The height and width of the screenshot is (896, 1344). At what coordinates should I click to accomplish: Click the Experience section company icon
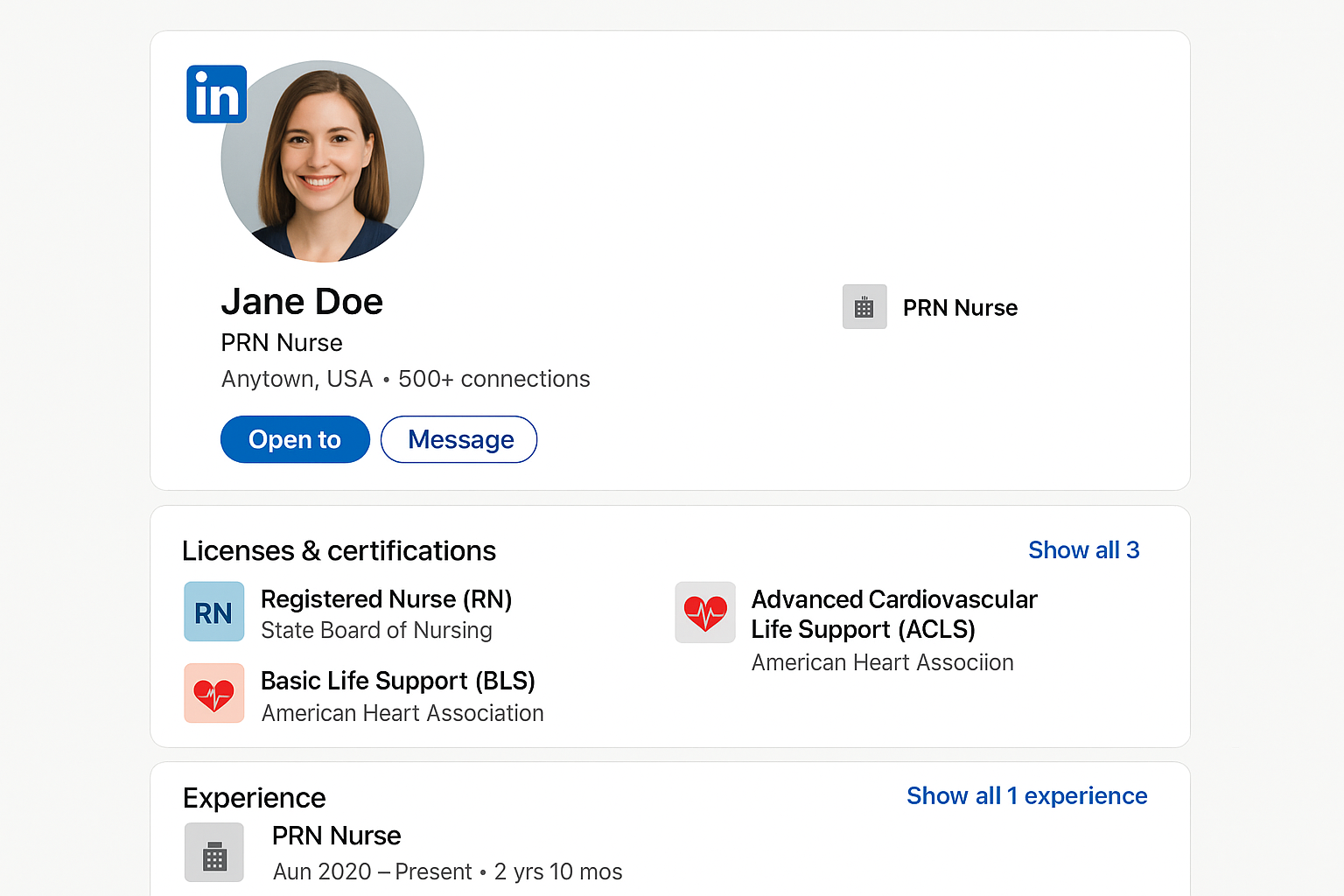(214, 852)
